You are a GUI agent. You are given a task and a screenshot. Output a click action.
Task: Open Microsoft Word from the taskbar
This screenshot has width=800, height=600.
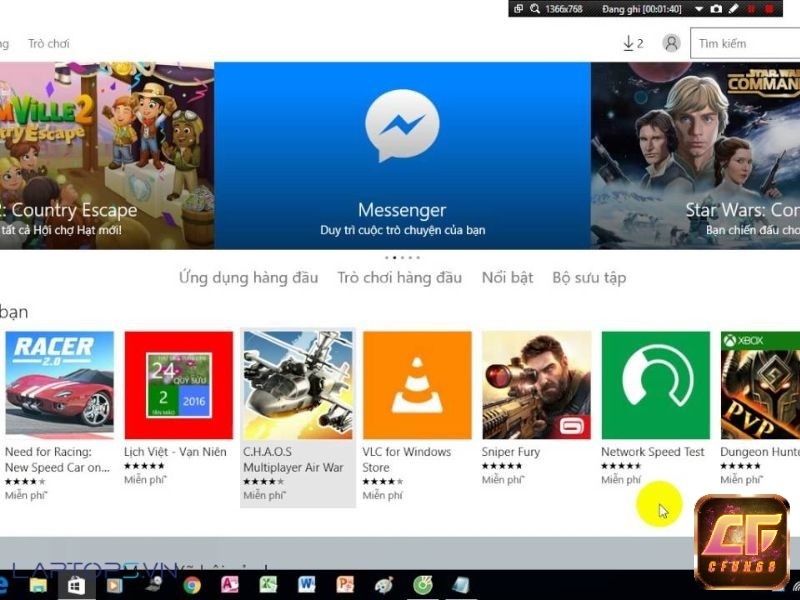tap(306, 584)
